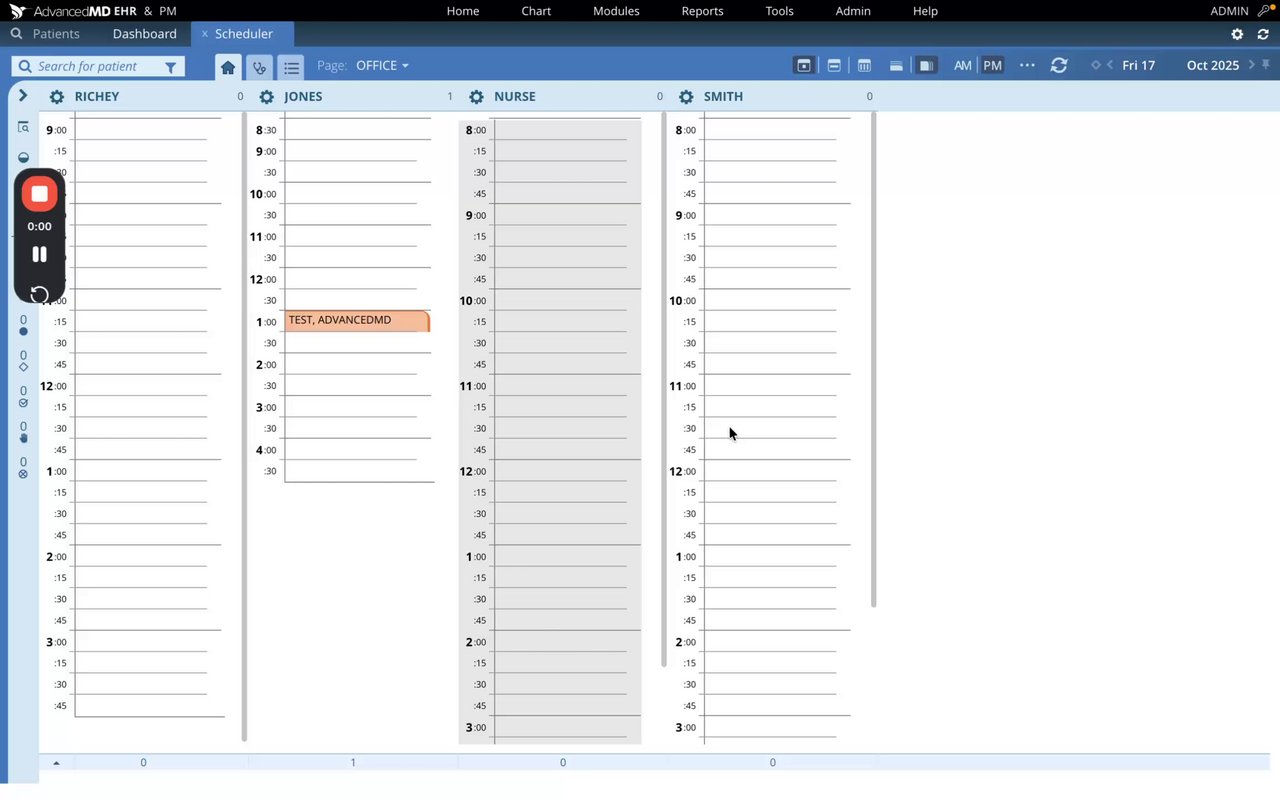Select the second calendar view icon

[834, 66]
